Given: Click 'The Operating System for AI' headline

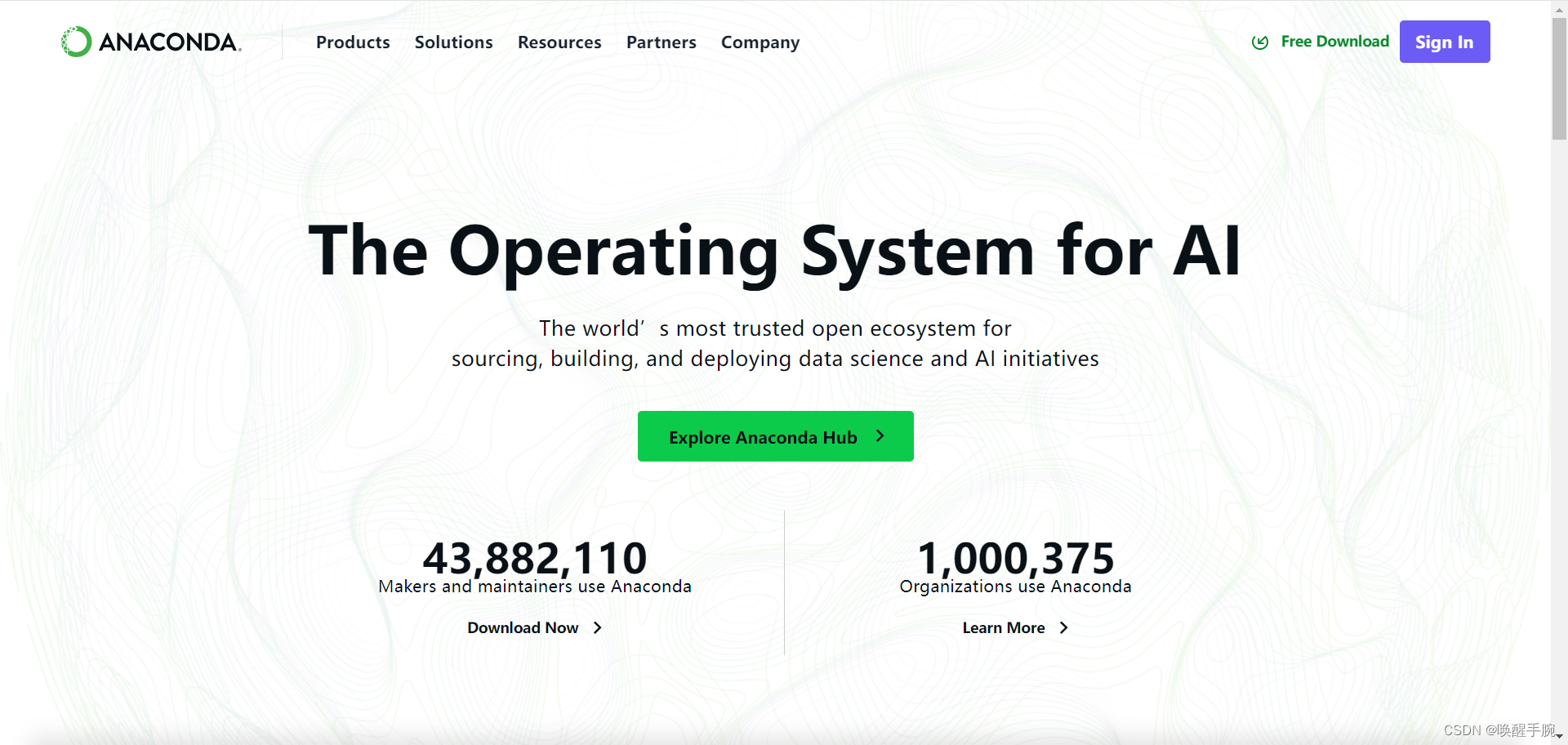Looking at the screenshot, I should [775, 252].
